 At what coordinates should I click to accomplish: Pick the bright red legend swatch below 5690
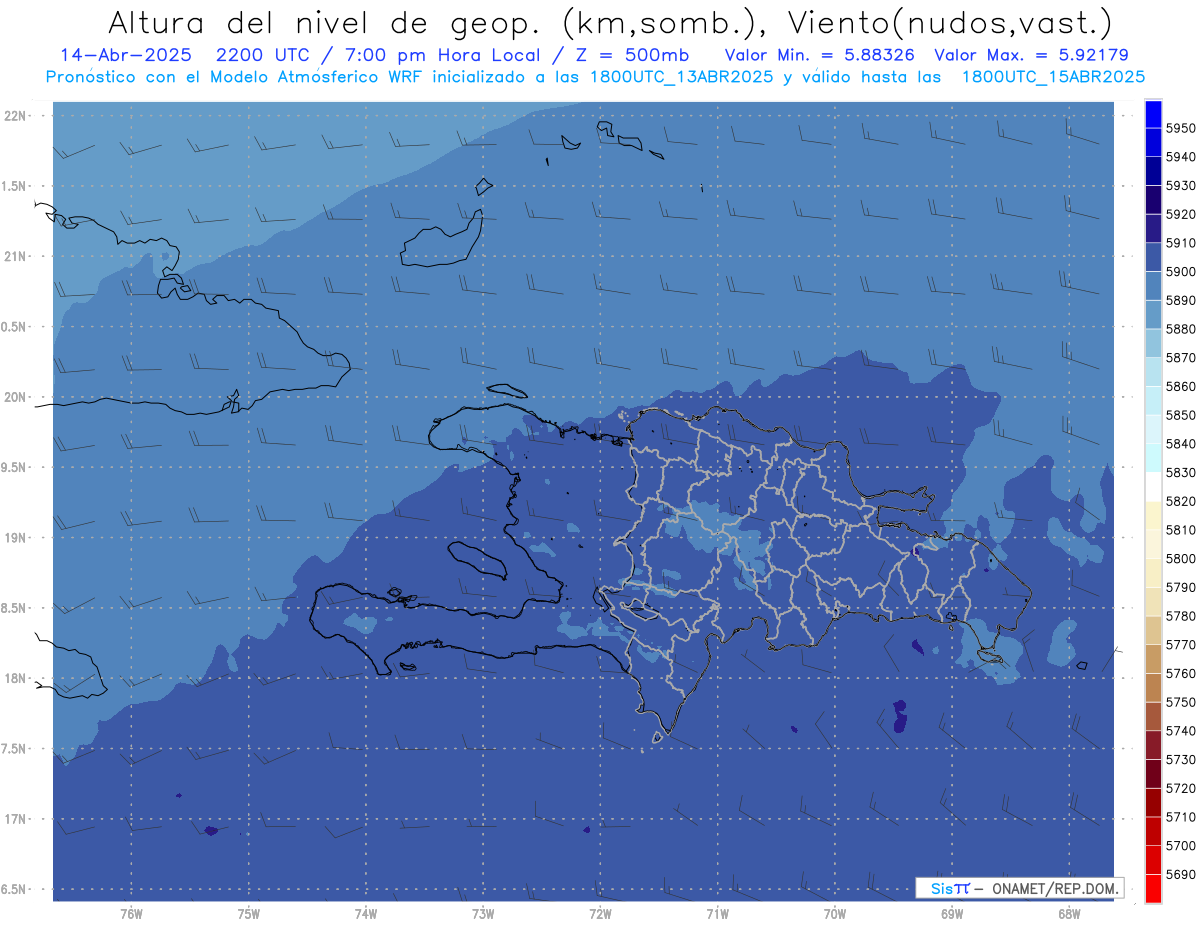click(x=1153, y=888)
